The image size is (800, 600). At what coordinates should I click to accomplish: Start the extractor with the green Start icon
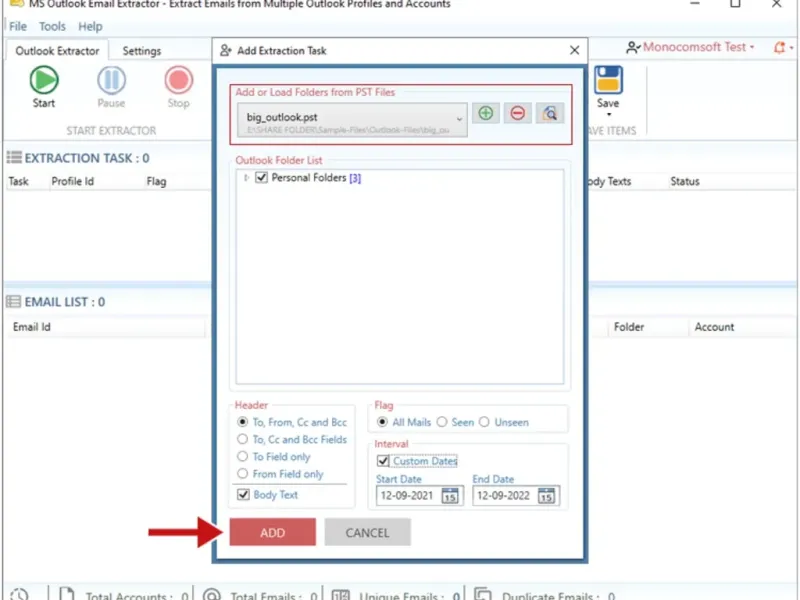click(44, 80)
